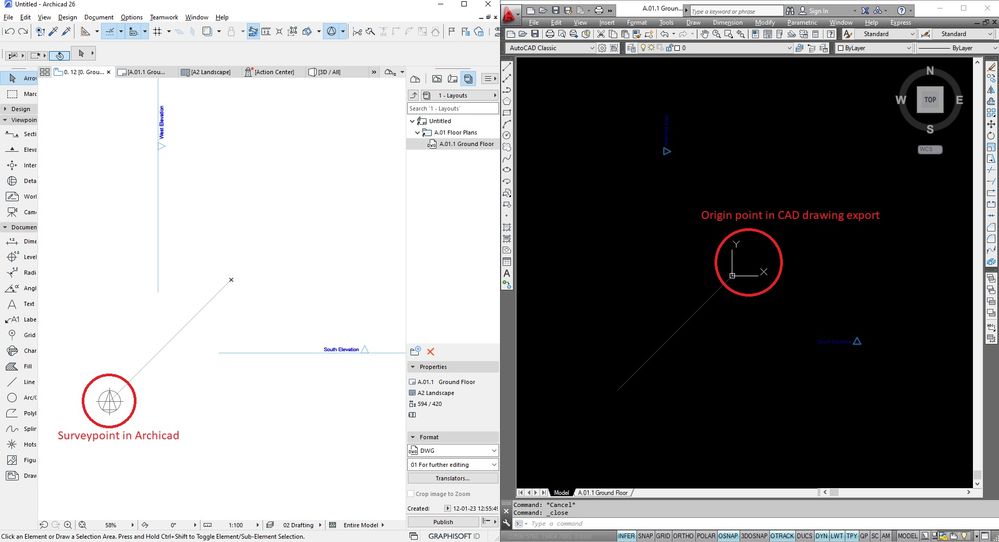Screen dimensions: 999x542
Task: Click the workspace settings gear in AutoCAD
Action: (602, 48)
